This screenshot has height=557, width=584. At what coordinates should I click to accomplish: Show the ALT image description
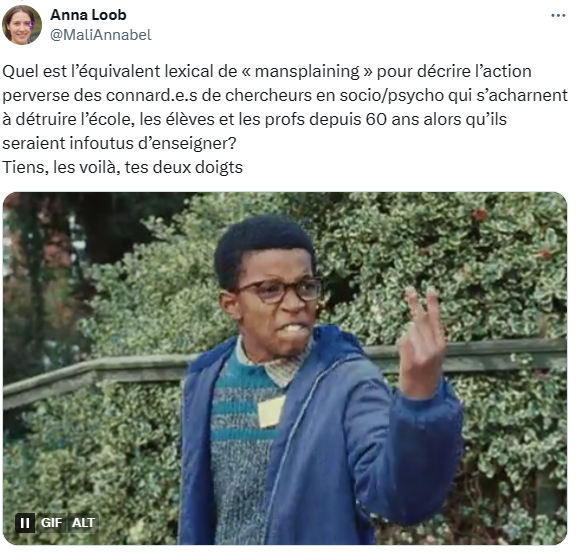point(83,523)
